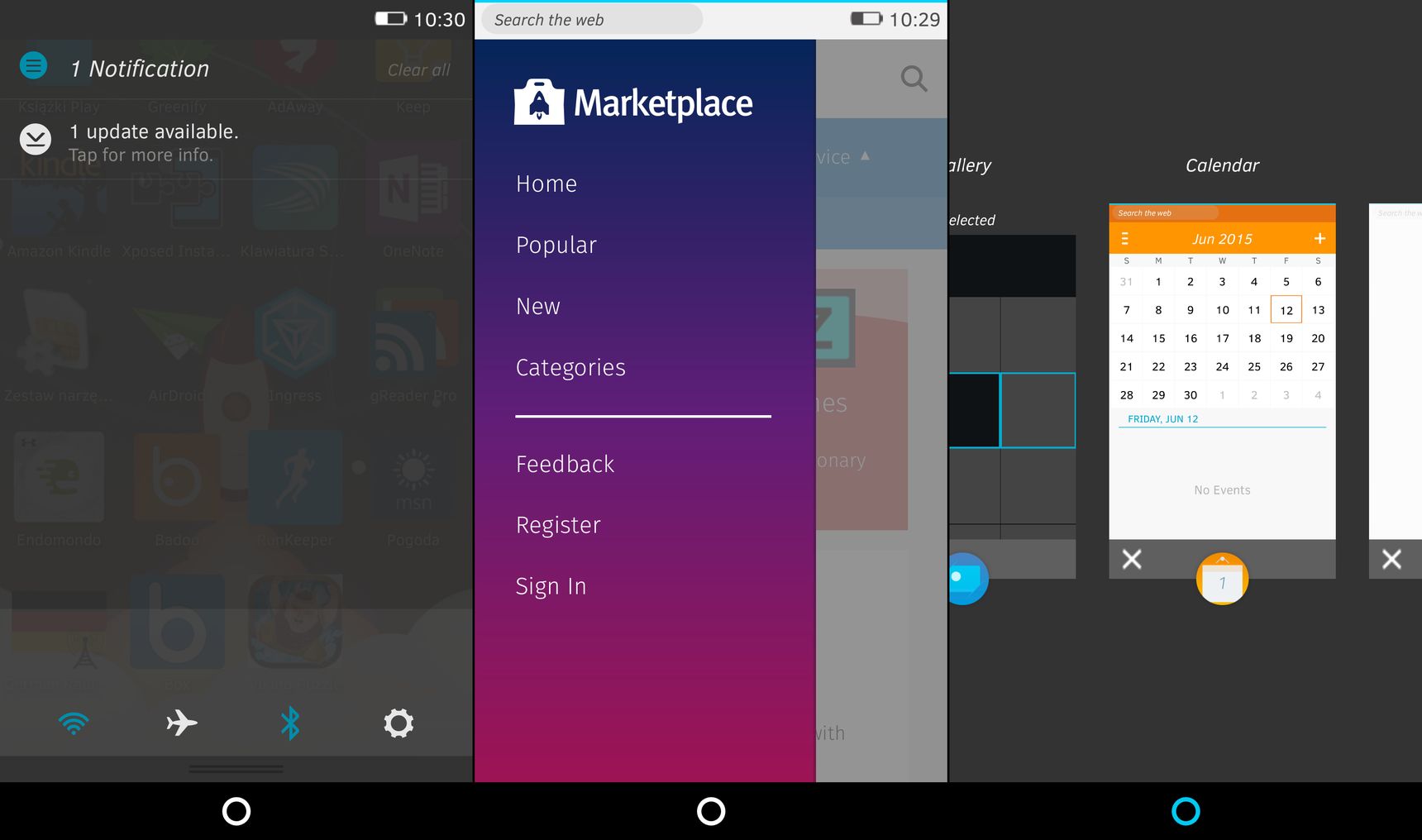Viewport: 1422px width, 840px height.
Task: Expand the device dropdown arrow in Marketplace
Action: [x=865, y=155]
